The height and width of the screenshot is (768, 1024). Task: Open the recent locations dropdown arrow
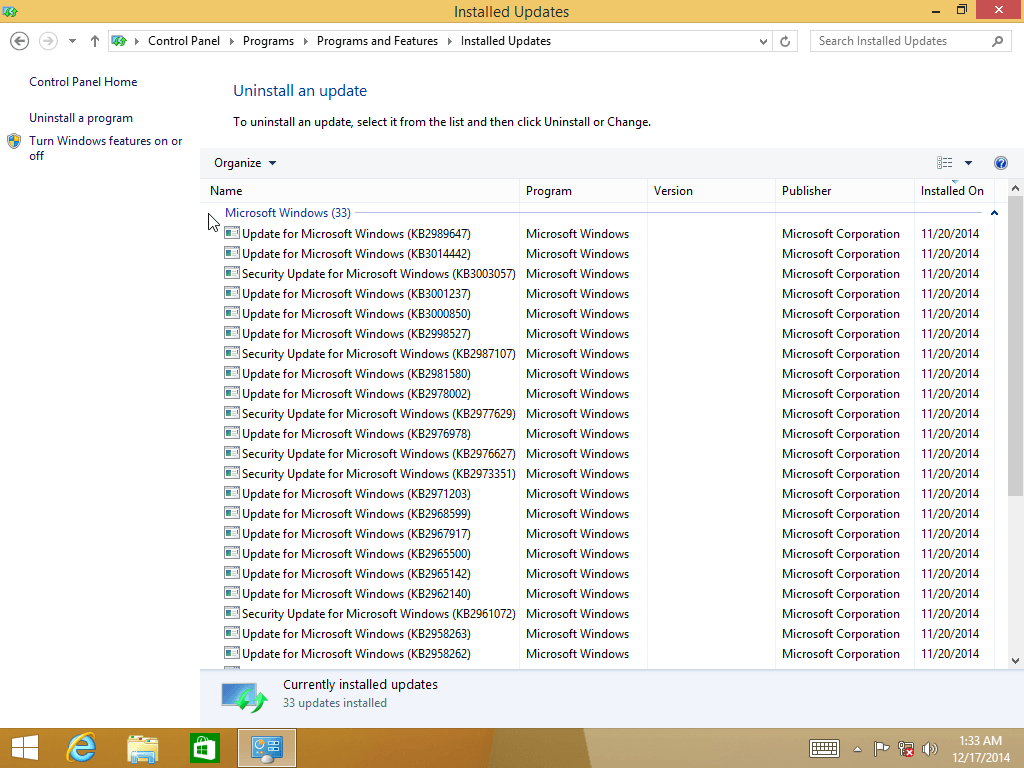click(72, 41)
